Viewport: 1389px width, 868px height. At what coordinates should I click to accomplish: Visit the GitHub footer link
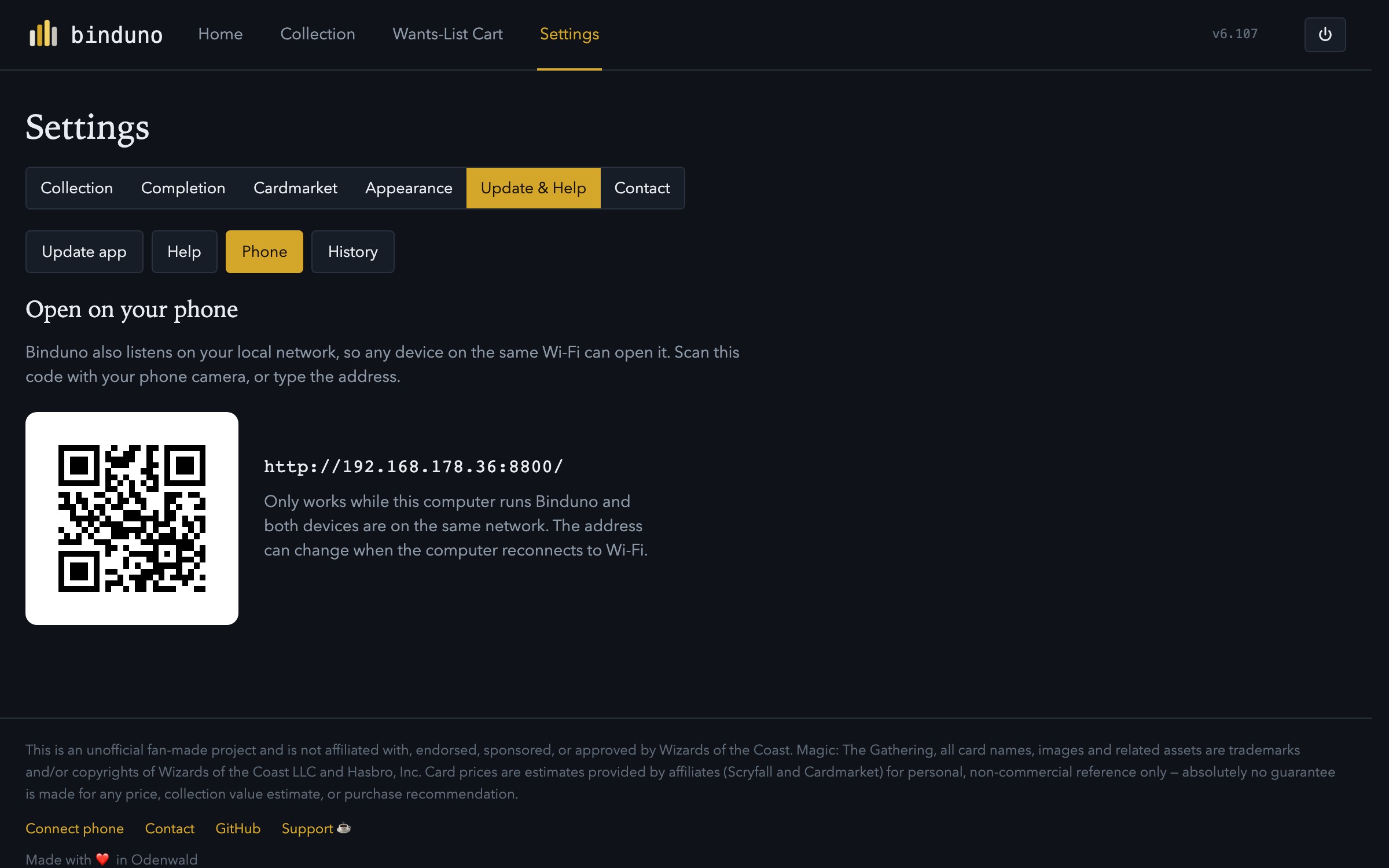(238, 829)
